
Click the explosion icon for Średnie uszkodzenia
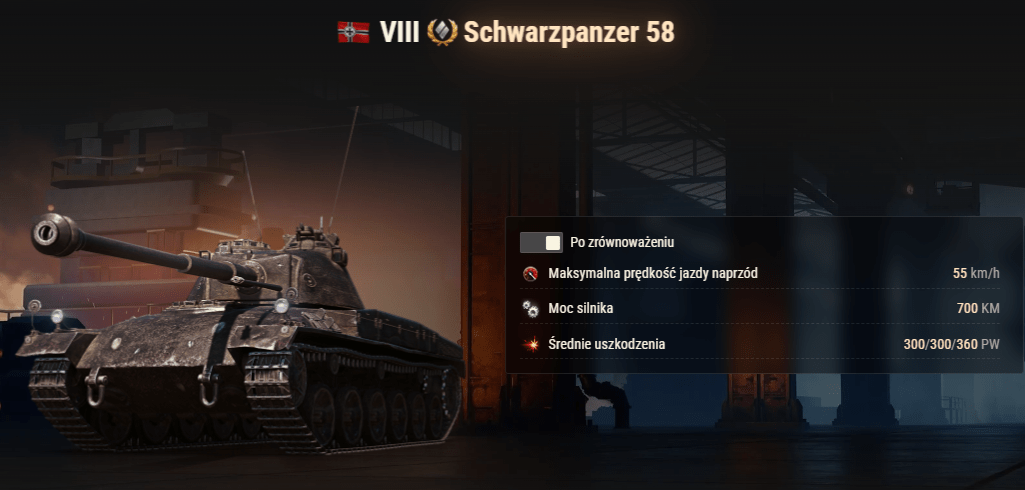tap(531, 344)
